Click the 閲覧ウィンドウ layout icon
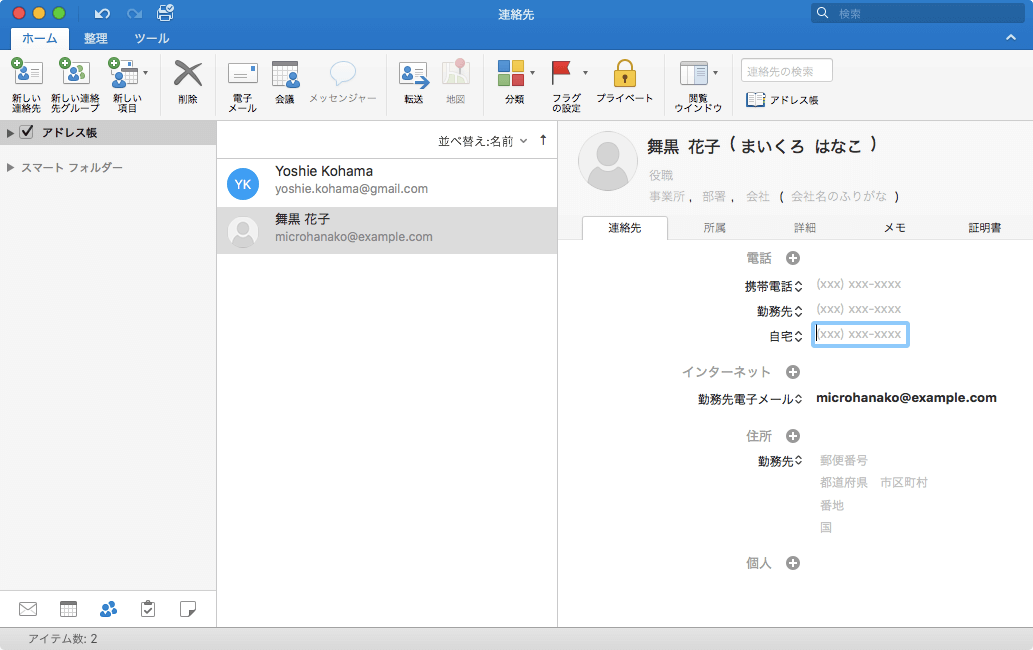 point(694,73)
